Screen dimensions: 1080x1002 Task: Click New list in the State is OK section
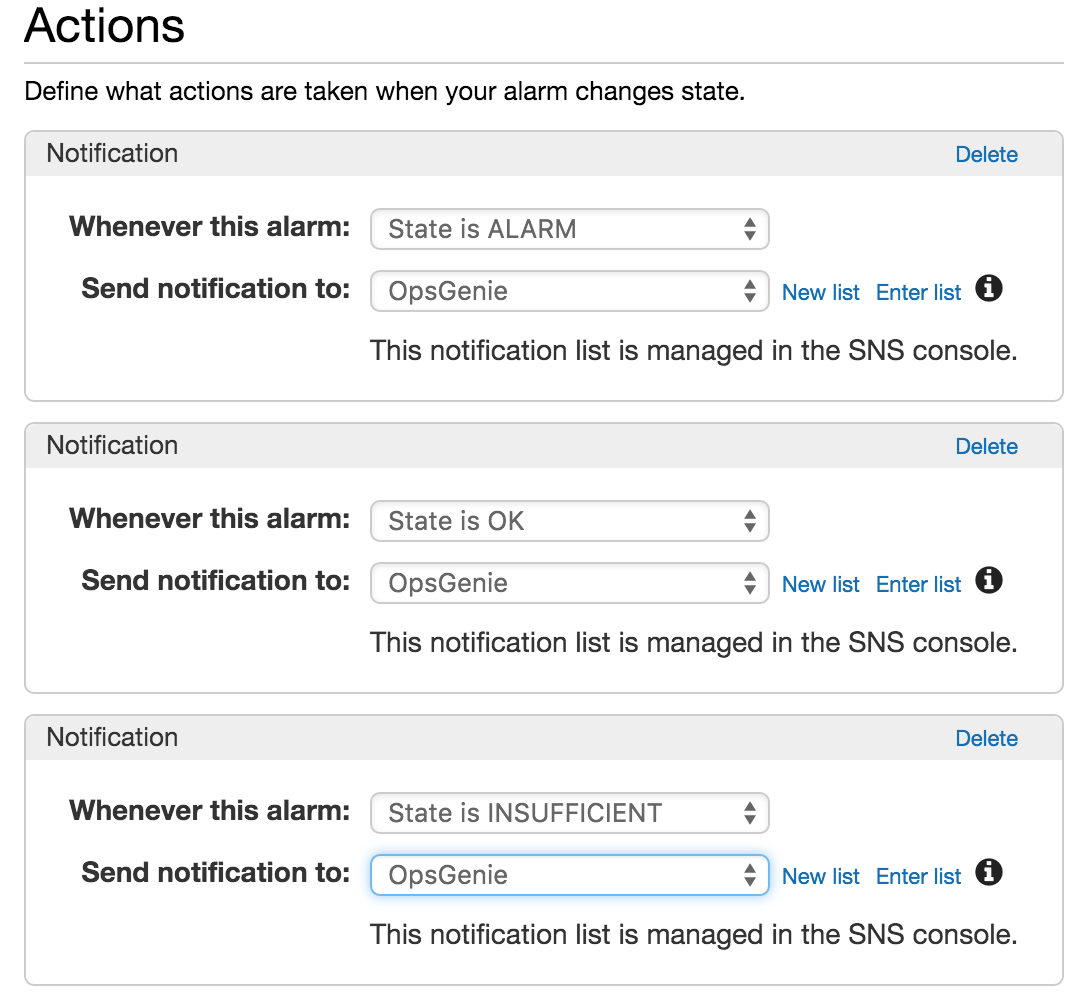point(820,583)
